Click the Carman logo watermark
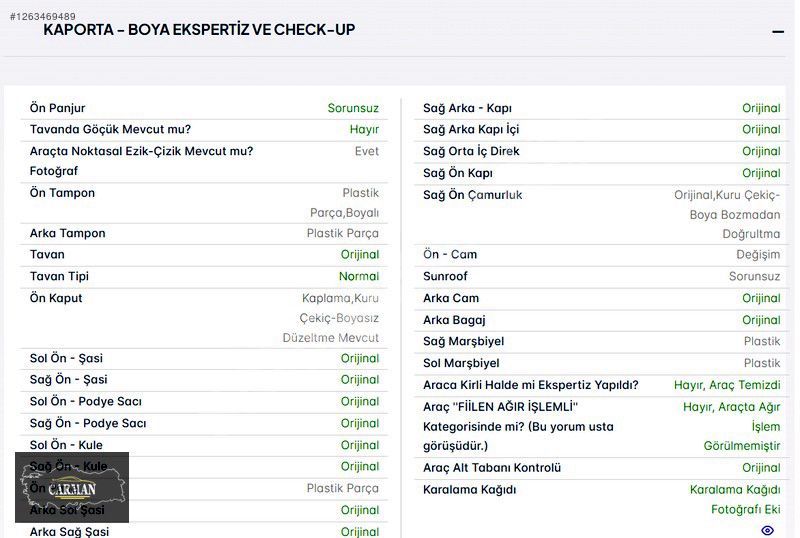The height and width of the screenshot is (538, 800). 72,488
